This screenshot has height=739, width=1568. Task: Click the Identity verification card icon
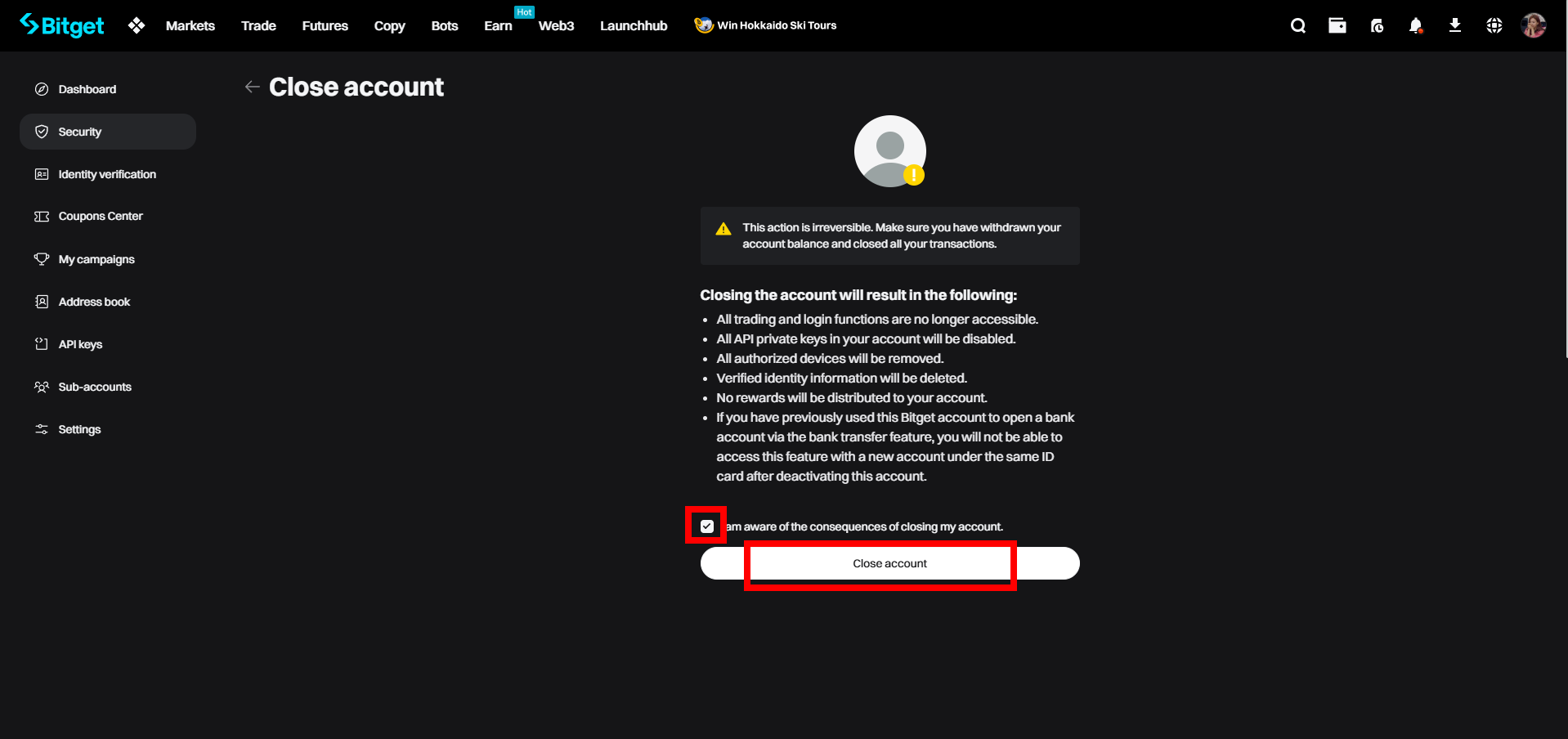click(42, 174)
